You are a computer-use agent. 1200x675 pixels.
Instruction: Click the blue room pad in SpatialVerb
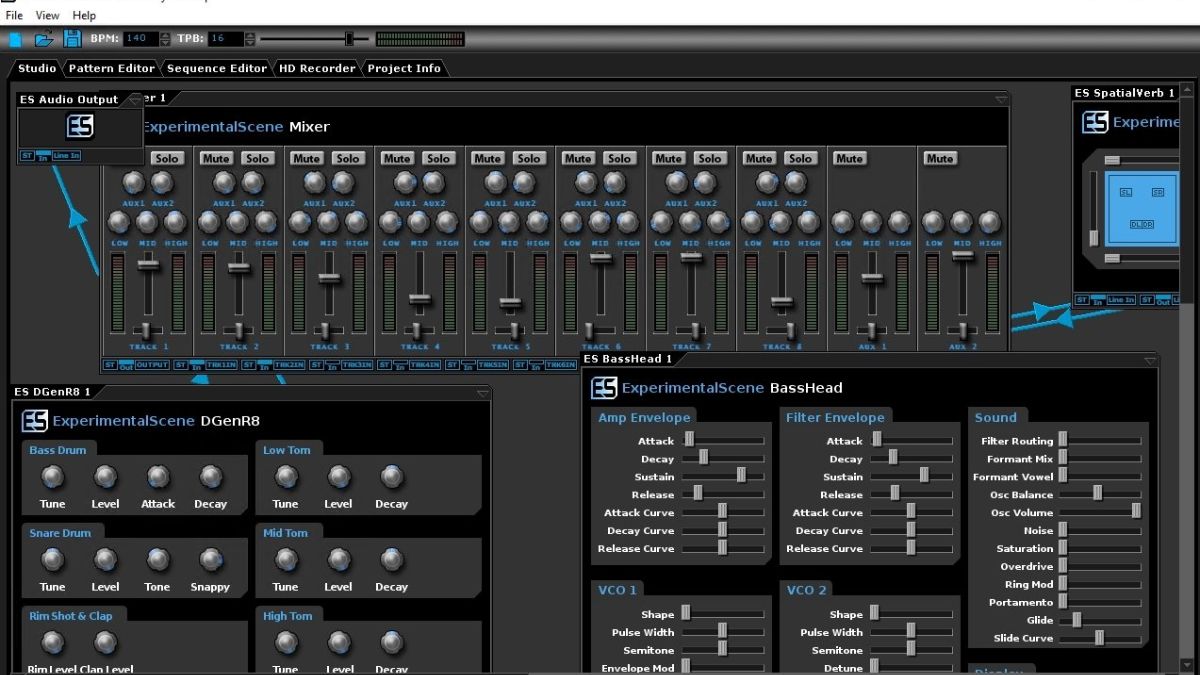click(x=1141, y=210)
